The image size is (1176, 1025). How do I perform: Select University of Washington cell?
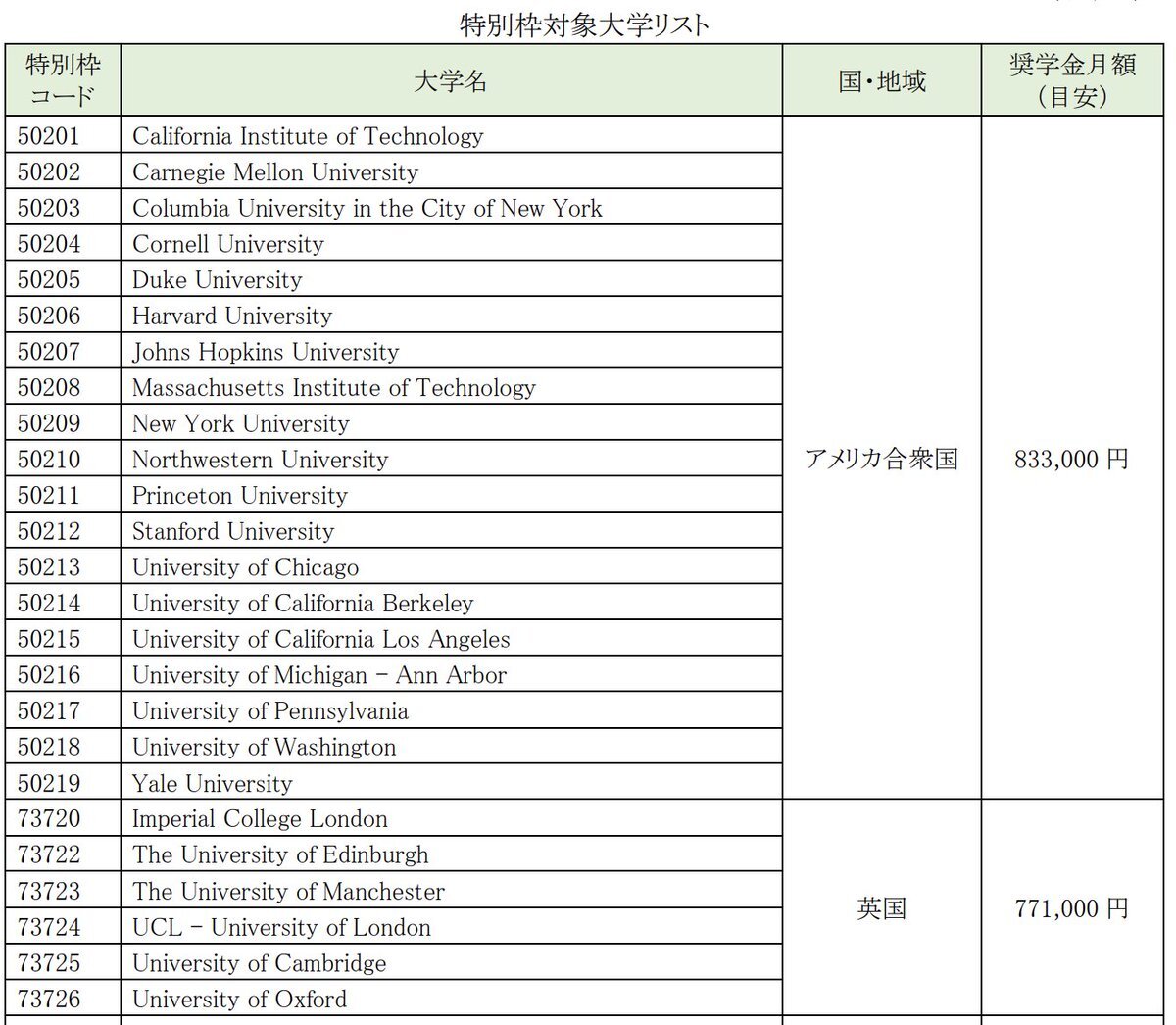(x=452, y=747)
